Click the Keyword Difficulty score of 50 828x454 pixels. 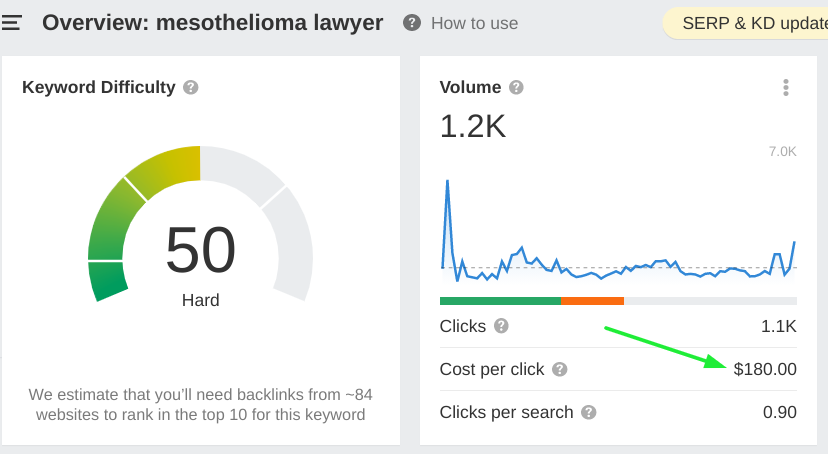(200, 250)
